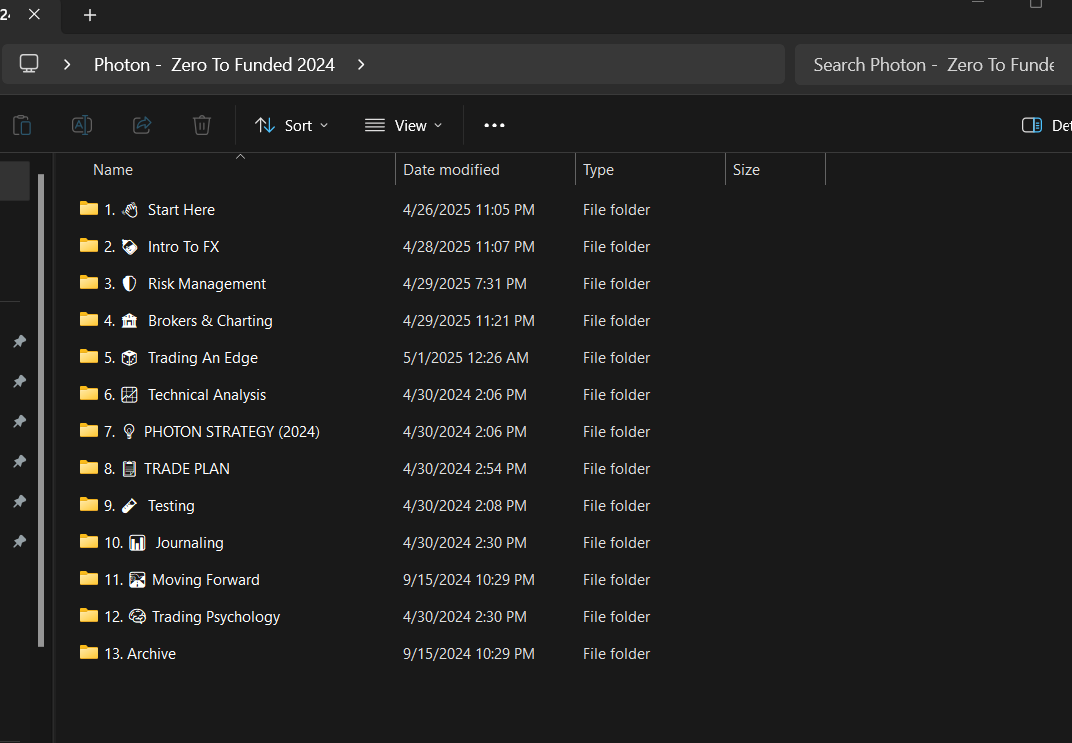Toggle the Details pane icon
Screen dimensions: 1072x743
(1032, 125)
